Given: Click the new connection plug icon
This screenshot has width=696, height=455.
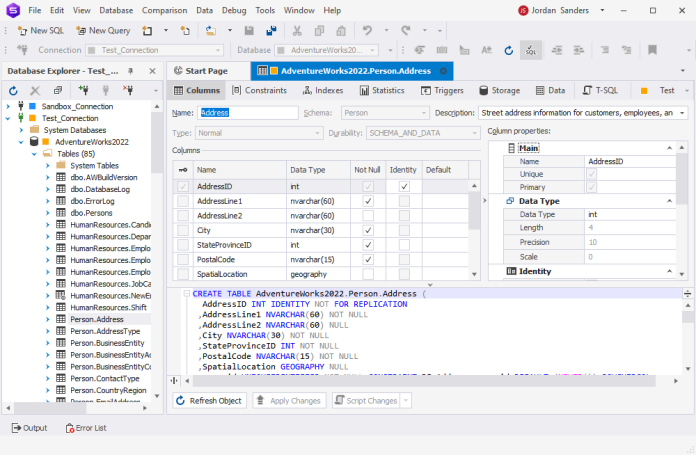Looking at the screenshot, I should (x=82, y=90).
